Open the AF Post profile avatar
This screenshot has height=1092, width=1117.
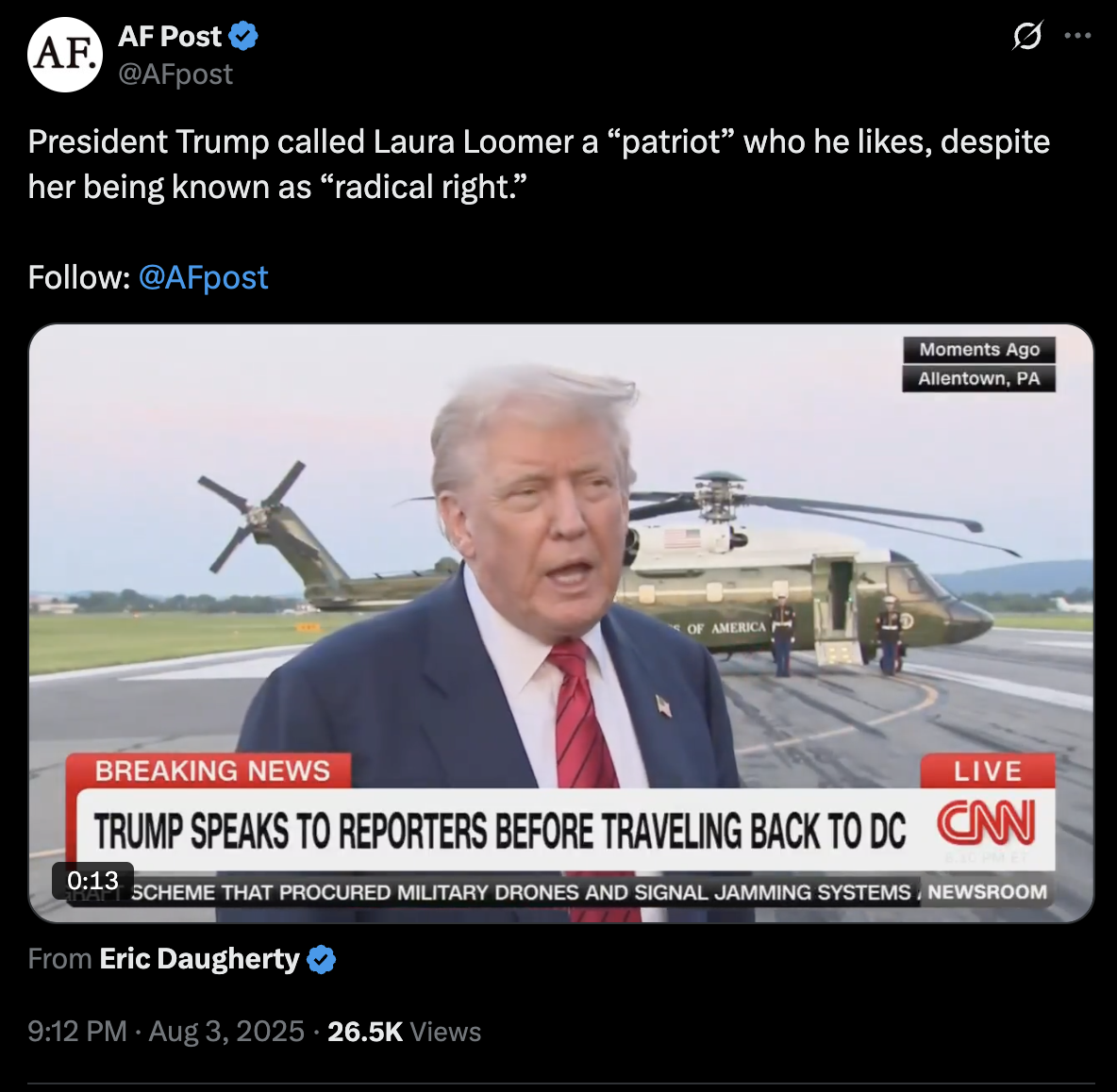click(65, 55)
